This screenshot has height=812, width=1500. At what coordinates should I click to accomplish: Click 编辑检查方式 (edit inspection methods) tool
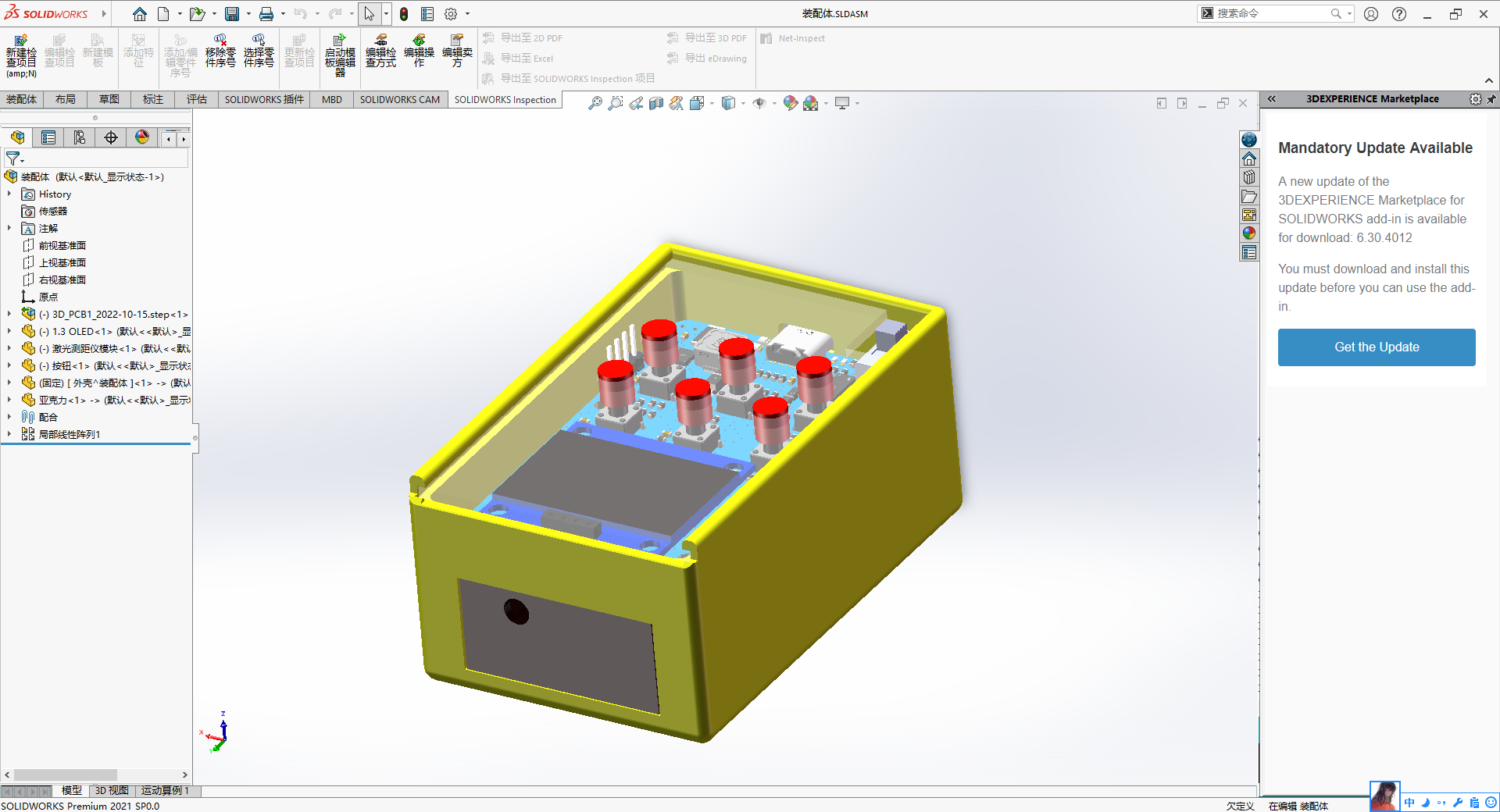(x=380, y=51)
